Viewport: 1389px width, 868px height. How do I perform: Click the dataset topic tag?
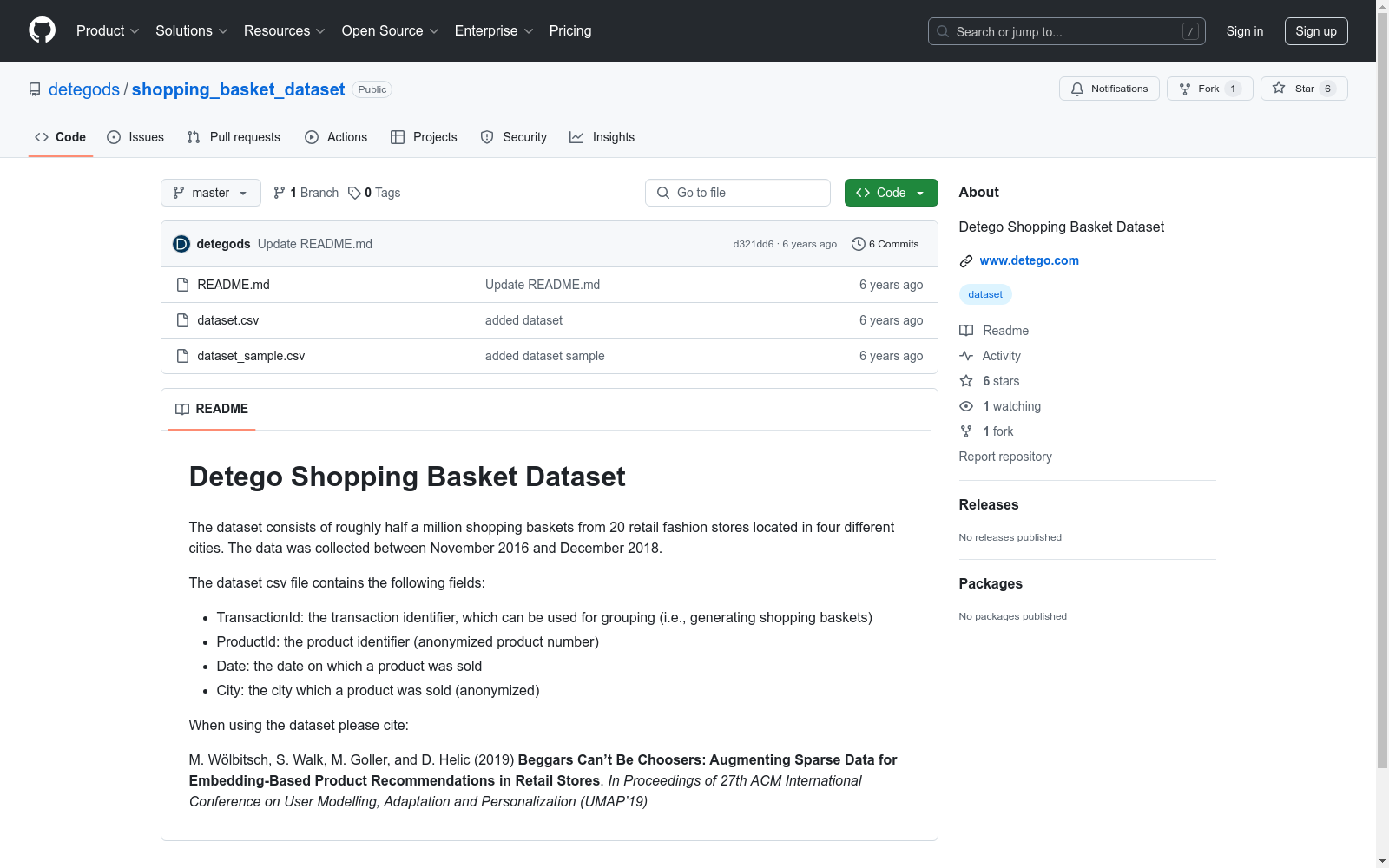[x=985, y=294]
